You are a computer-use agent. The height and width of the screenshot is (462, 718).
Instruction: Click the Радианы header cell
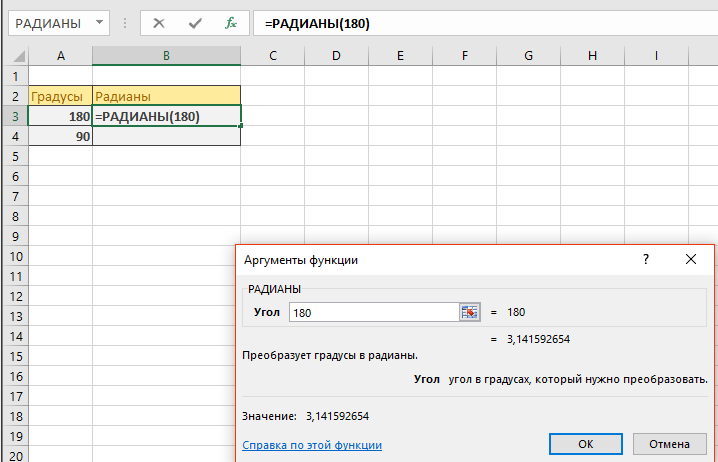(167, 96)
